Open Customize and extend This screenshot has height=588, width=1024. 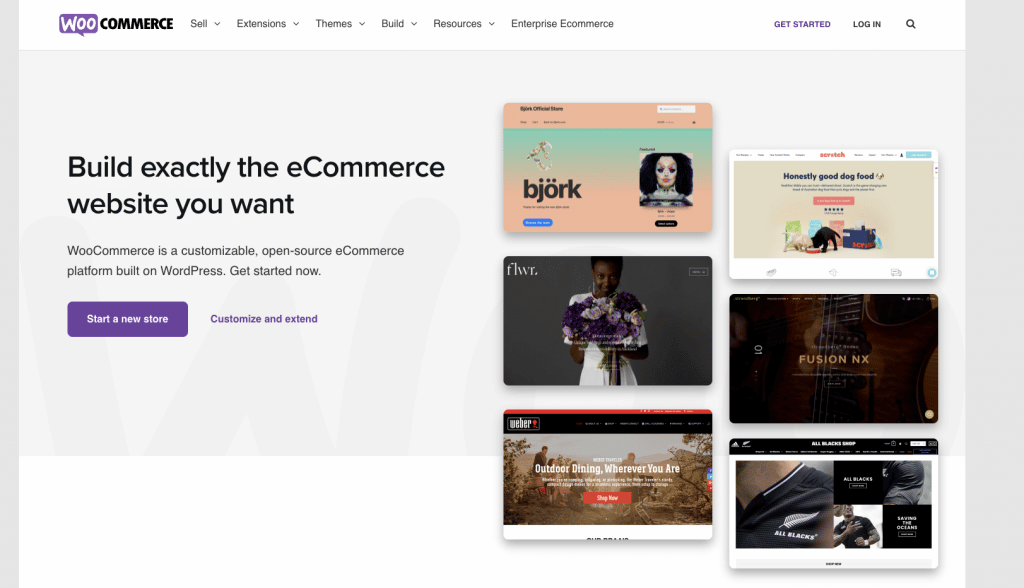263,318
